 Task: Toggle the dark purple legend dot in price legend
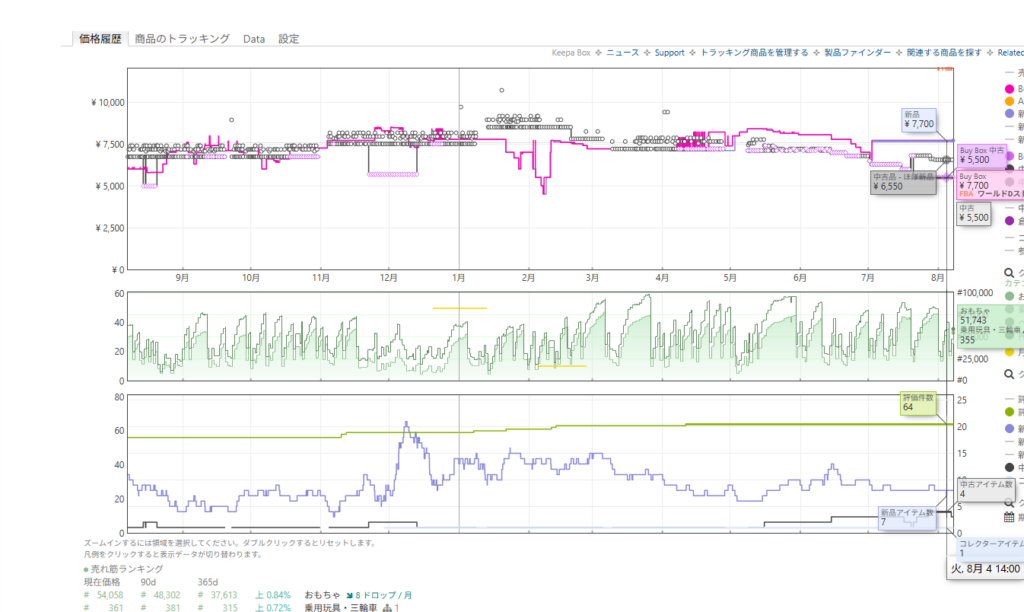pos(1010,221)
